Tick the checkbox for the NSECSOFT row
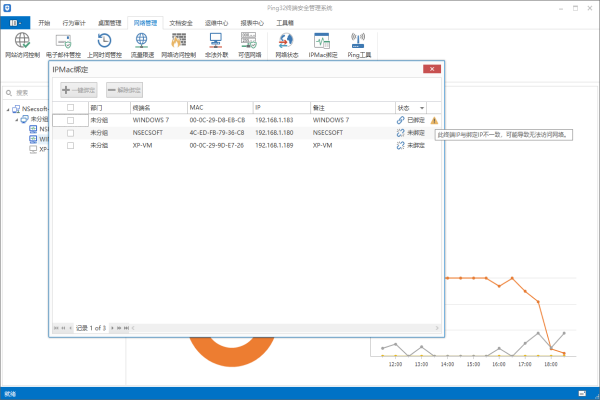This screenshot has width=600, height=400. pos(70,132)
